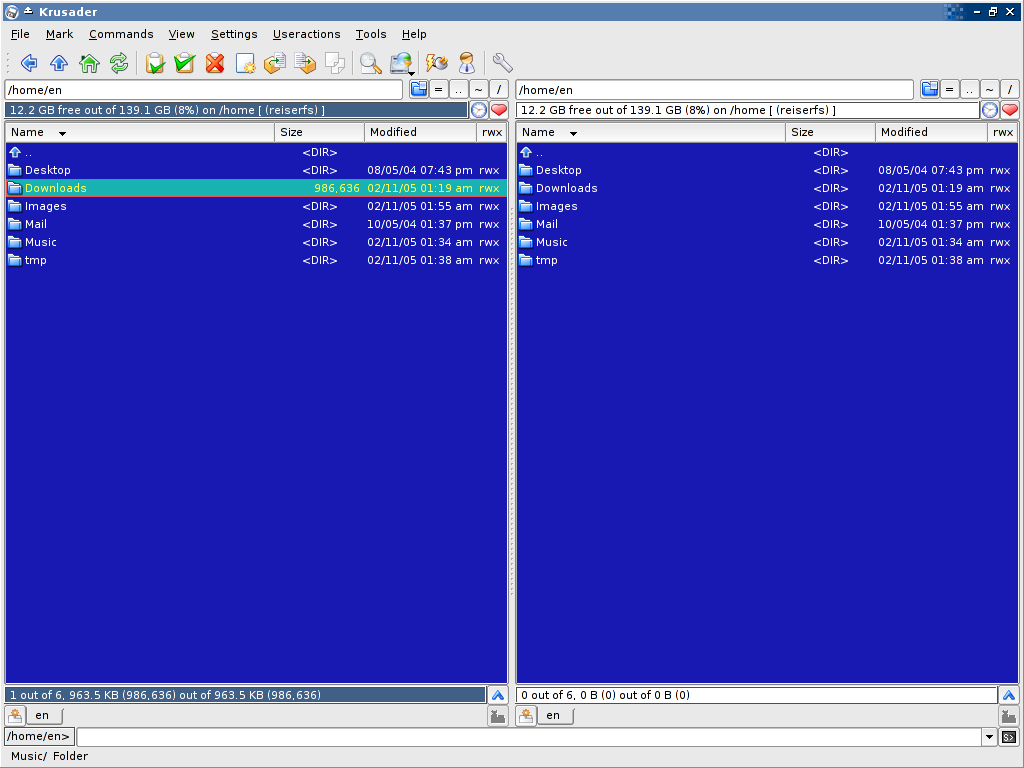Start root mode using the person icon
The height and width of the screenshot is (768, 1024).
466,63
